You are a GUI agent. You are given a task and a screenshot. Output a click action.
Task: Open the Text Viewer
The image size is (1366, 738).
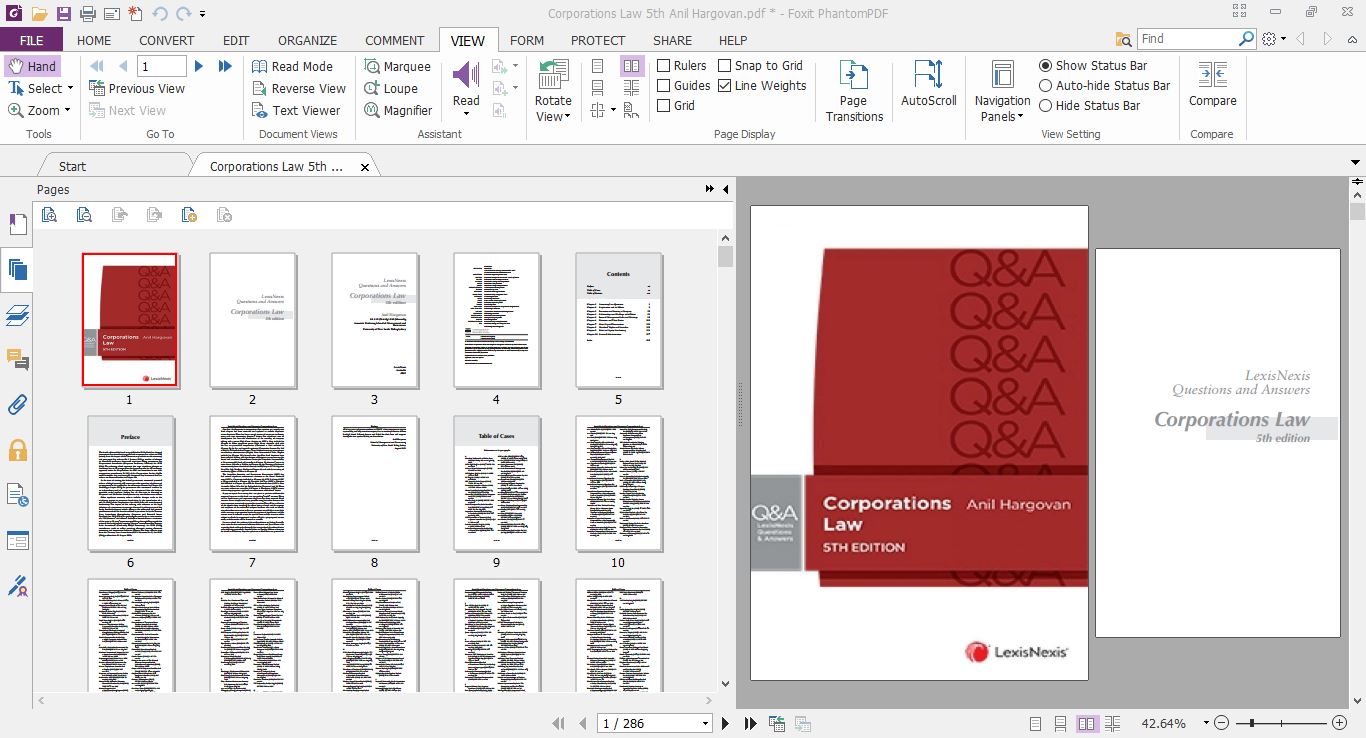click(x=296, y=110)
